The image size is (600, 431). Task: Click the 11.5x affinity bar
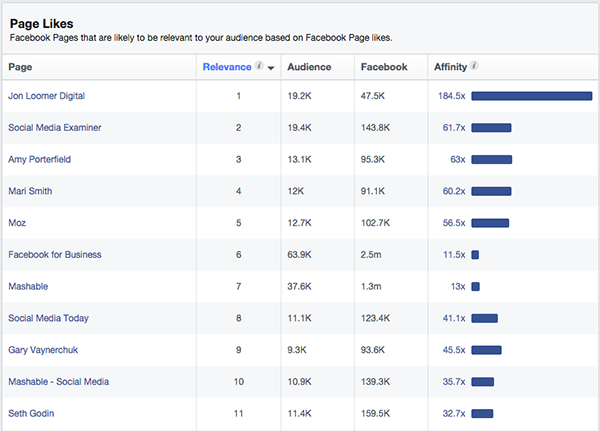point(475,255)
